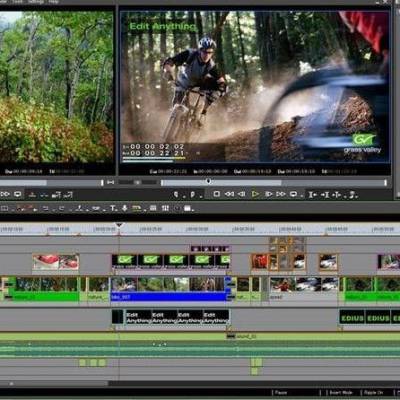Click Overwrite to Timeline icon under the player
The width and height of the screenshot is (400, 400).
(68, 195)
